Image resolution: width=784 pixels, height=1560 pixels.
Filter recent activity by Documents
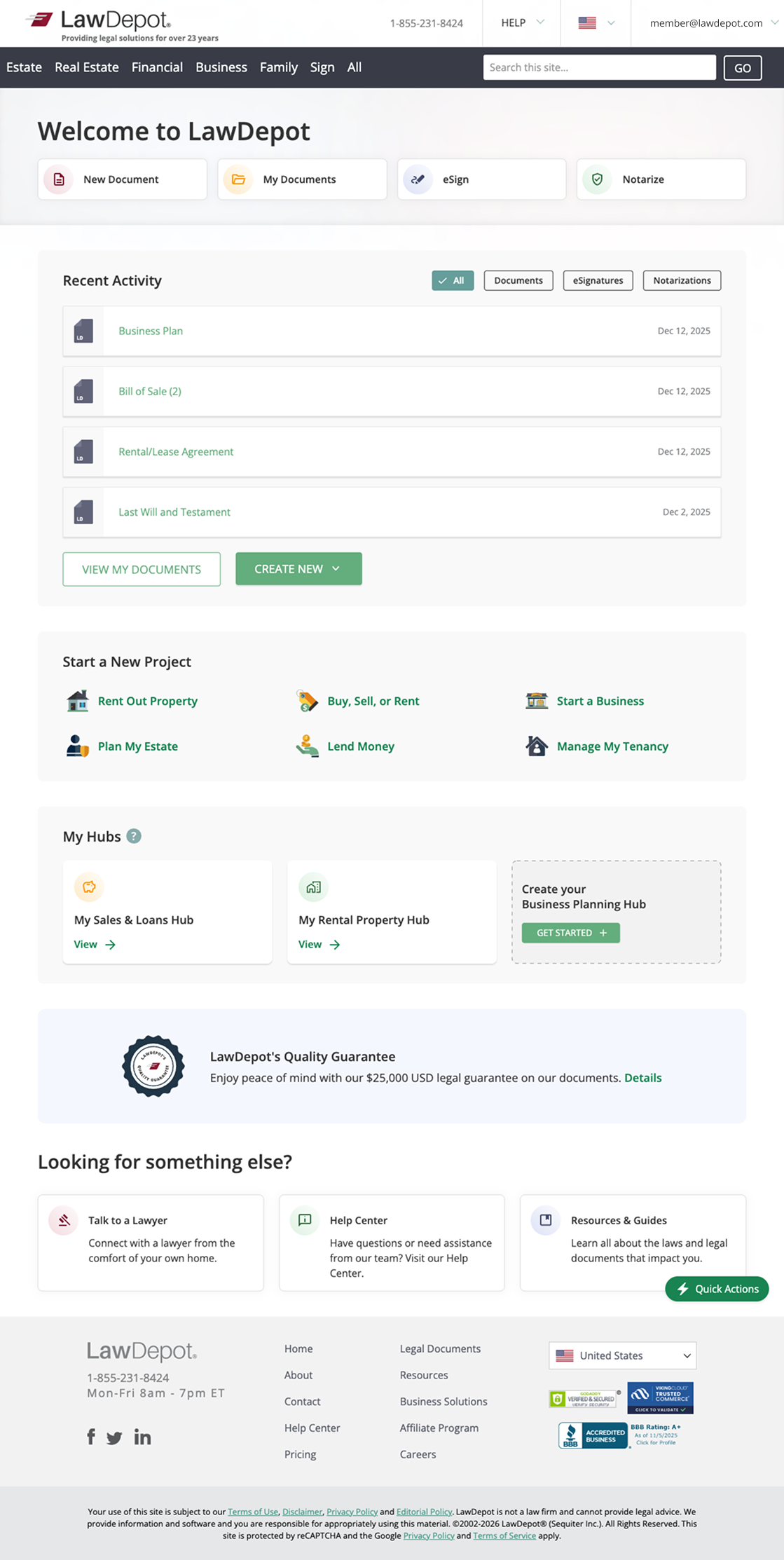tap(518, 280)
